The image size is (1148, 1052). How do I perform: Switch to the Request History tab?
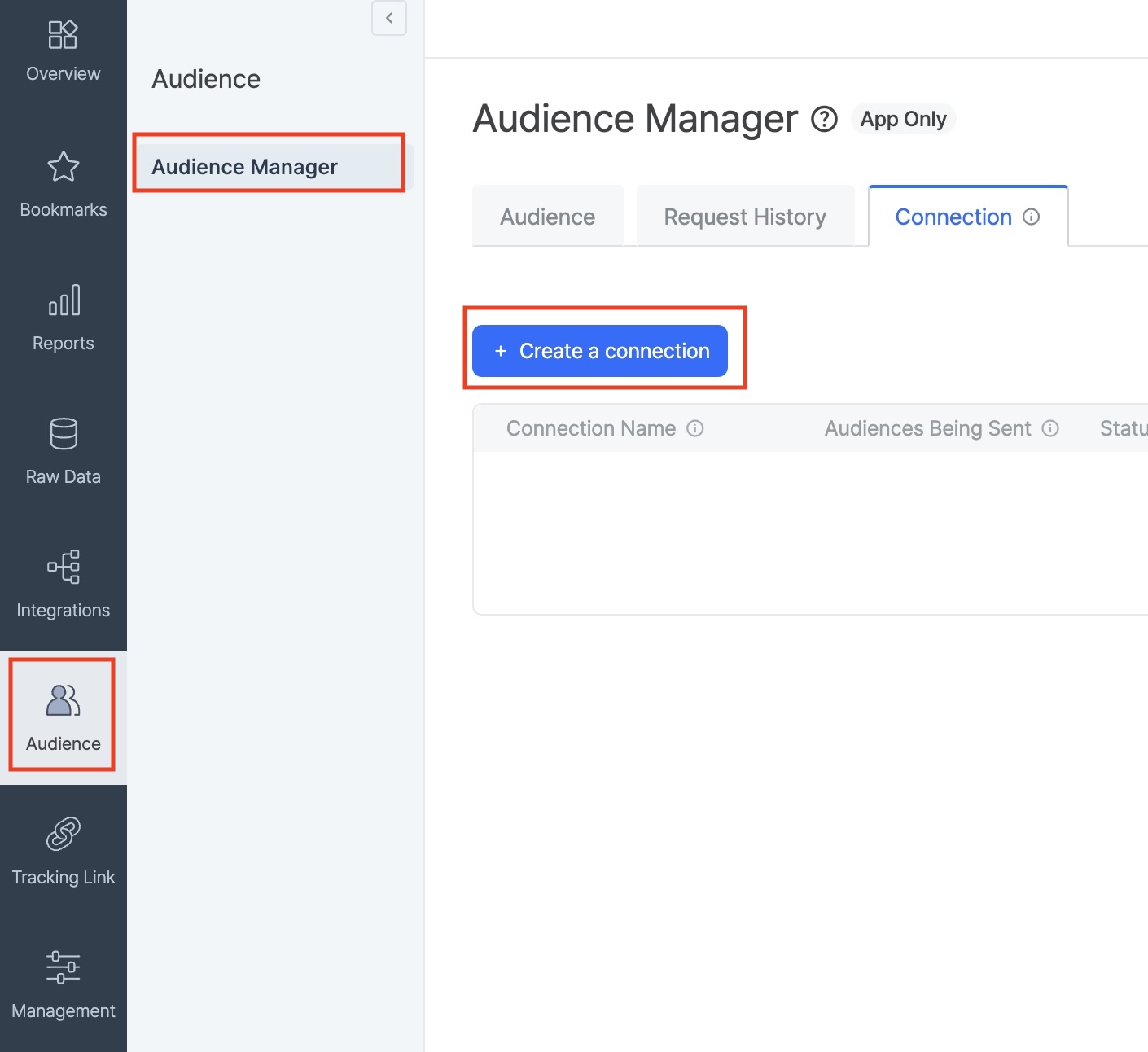coord(744,217)
